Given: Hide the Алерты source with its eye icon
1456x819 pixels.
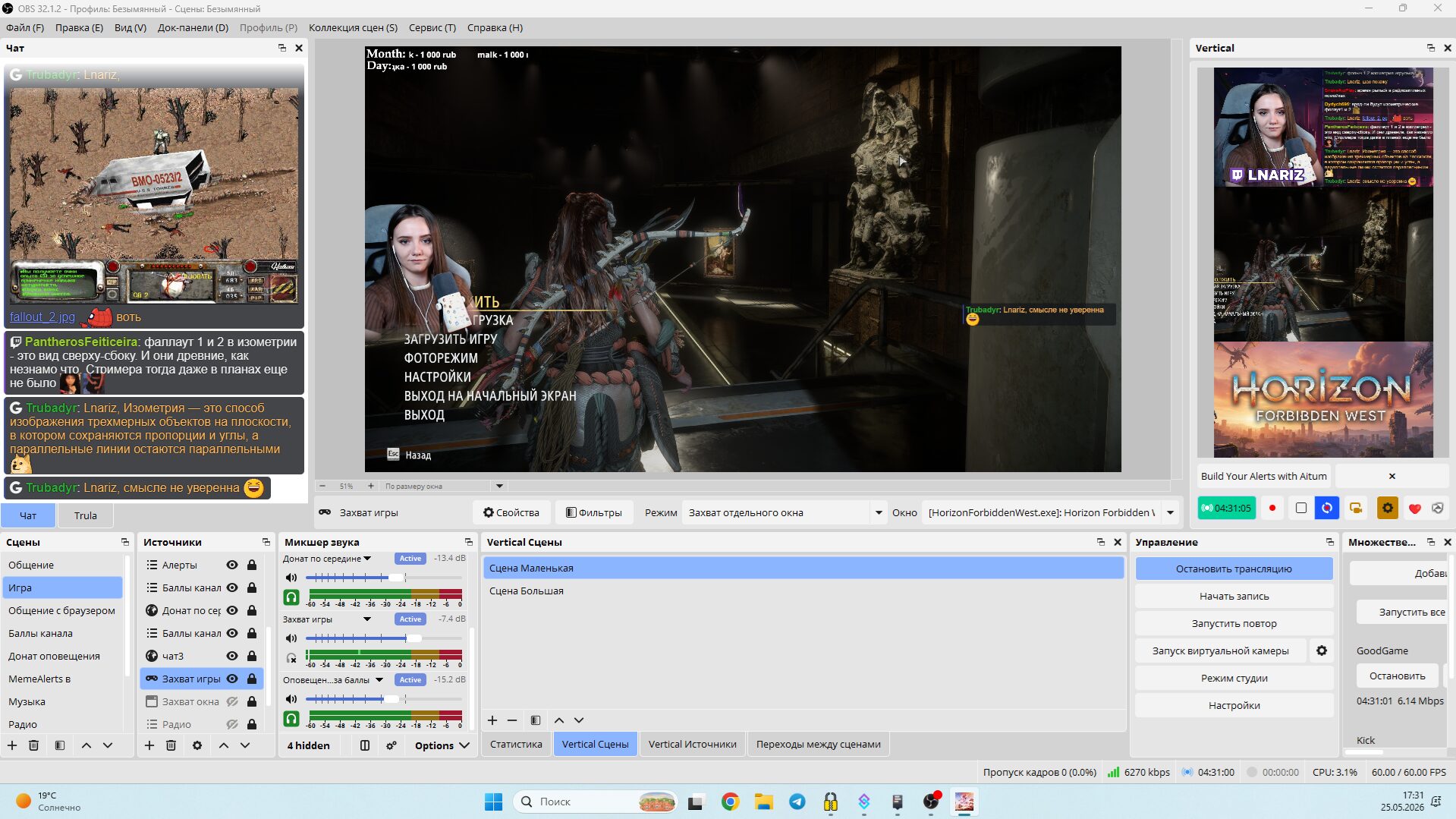Looking at the screenshot, I should [232, 565].
